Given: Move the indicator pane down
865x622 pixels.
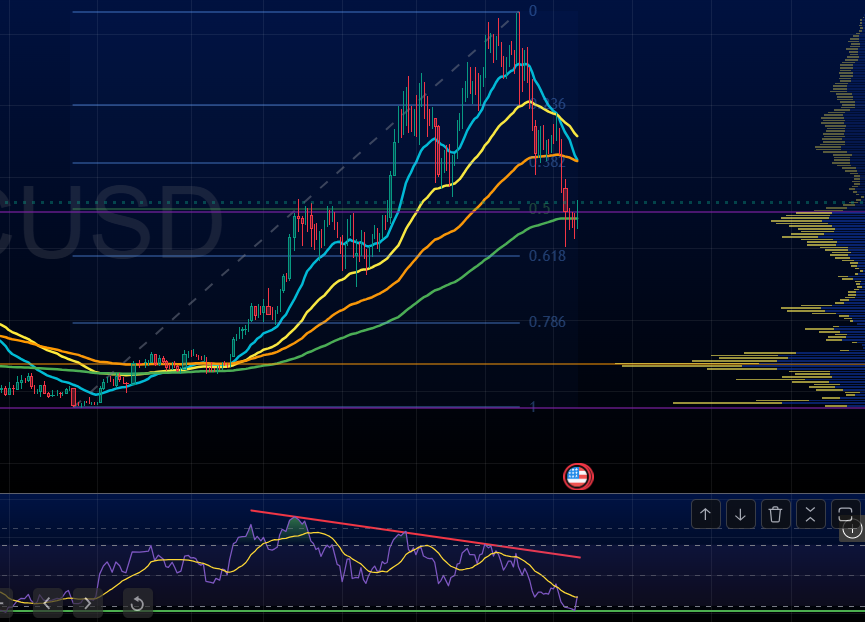Looking at the screenshot, I should [x=740, y=514].
